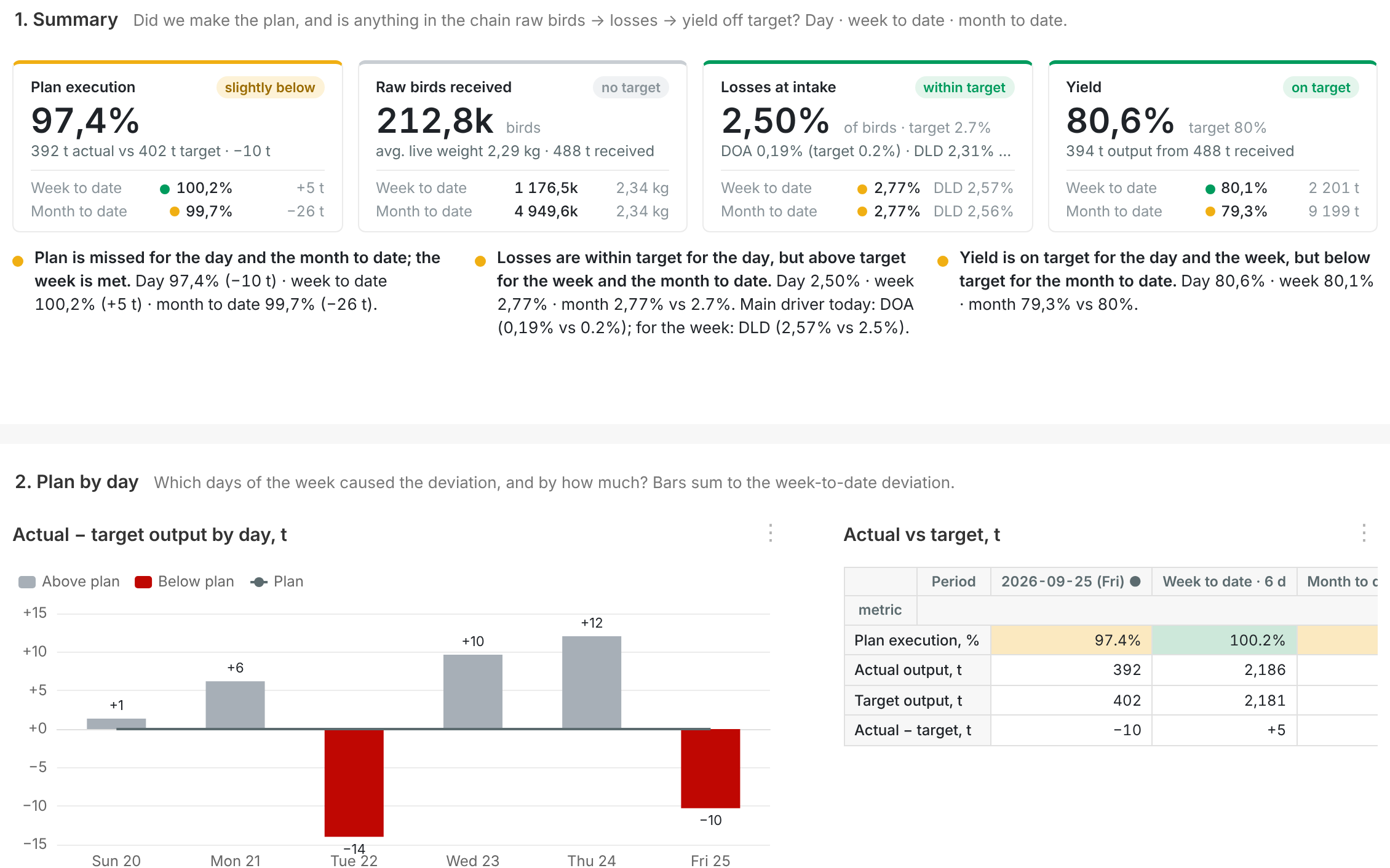Click the orange dot beside 99,7% month to date
Screen dimensions: 1390x868
pyautogui.click(x=175, y=212)
